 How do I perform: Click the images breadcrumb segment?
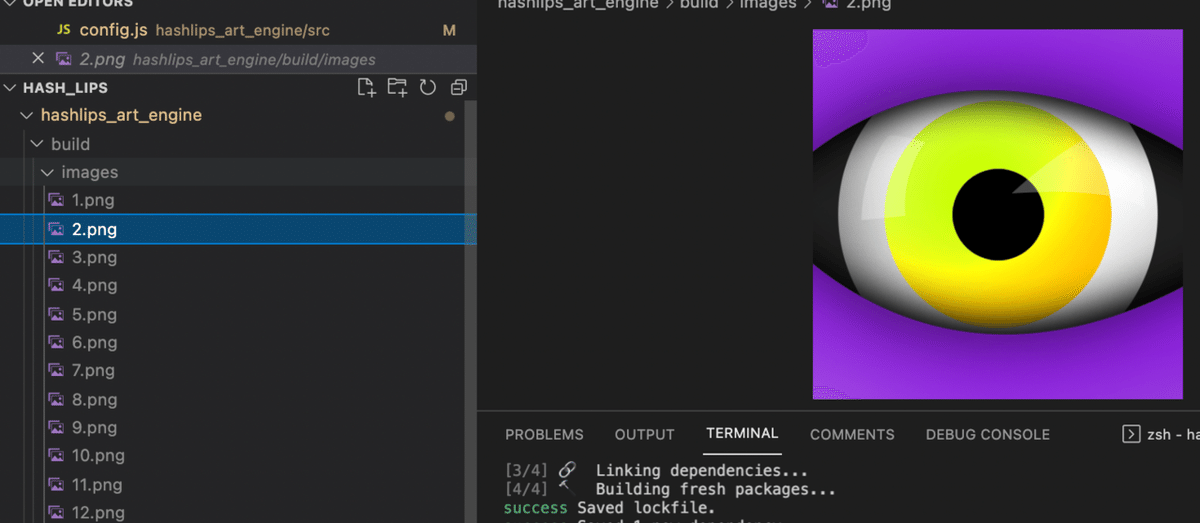(x=768, y=4)
